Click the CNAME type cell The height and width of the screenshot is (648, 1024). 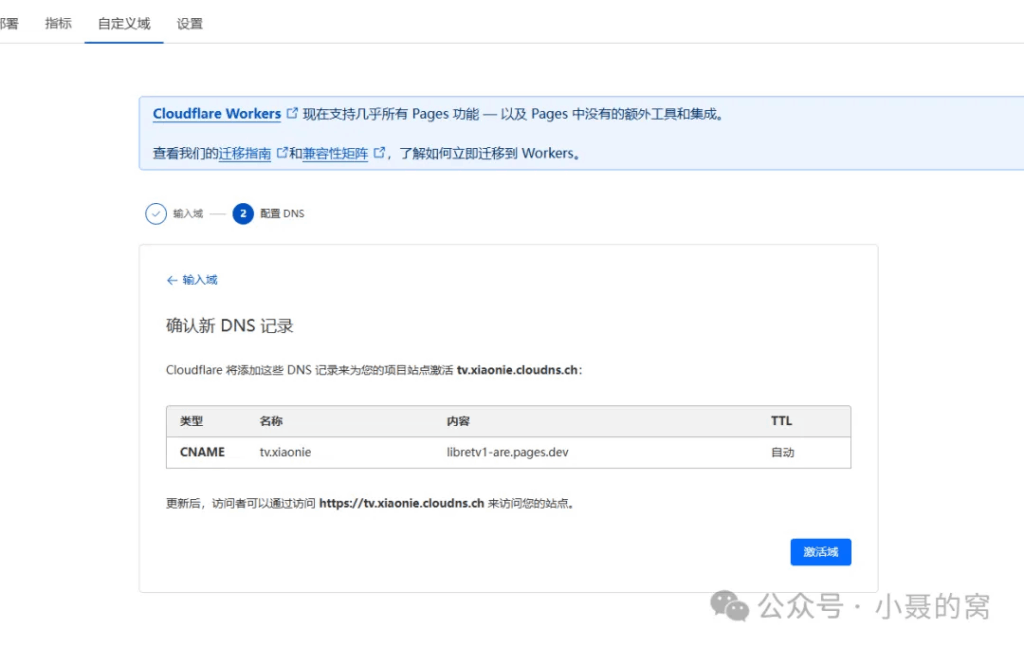(202, 452)
